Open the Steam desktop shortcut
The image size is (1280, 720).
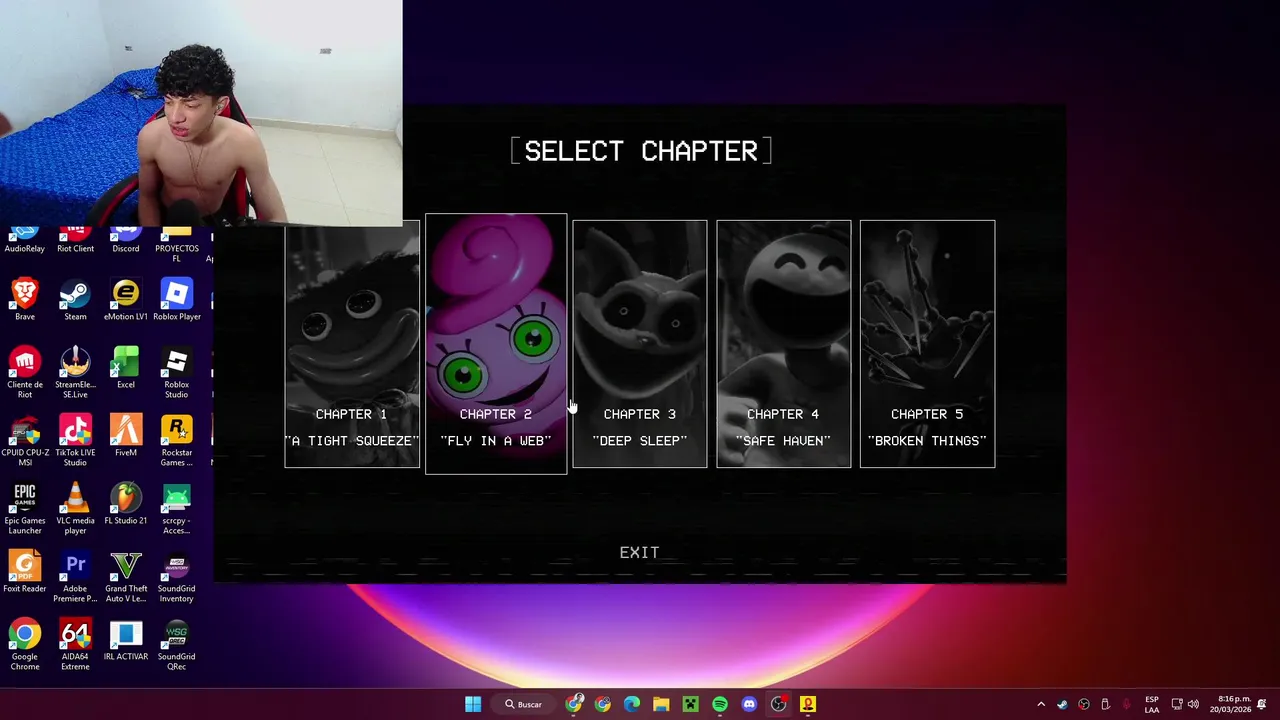(x=75, y=300)
